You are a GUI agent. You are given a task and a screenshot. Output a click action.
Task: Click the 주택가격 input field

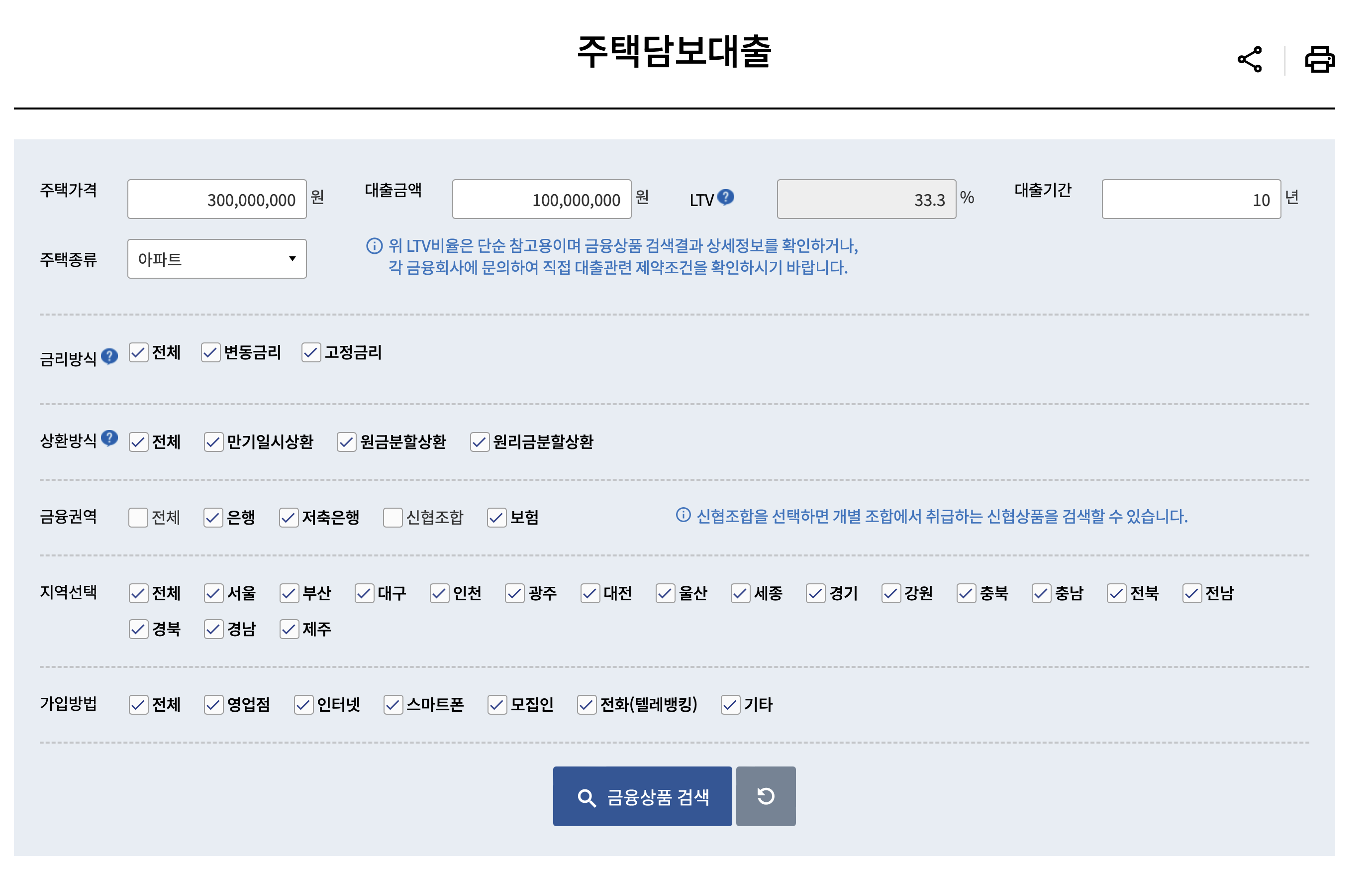[216, 200]
